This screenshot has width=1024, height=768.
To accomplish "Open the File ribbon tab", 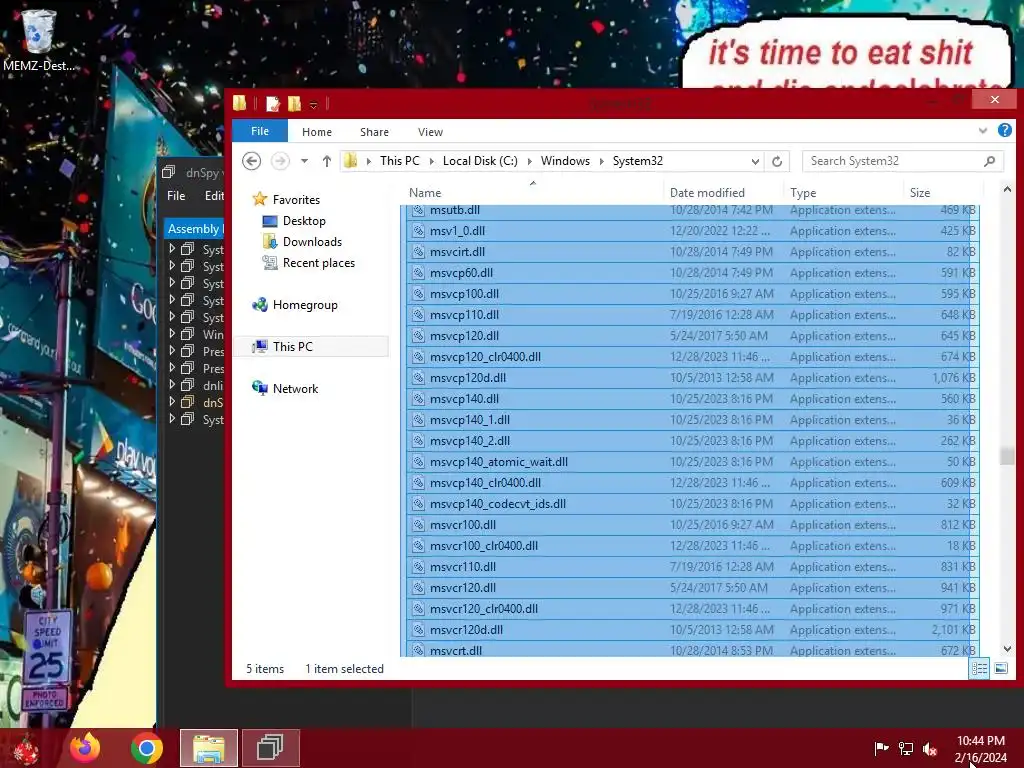I will [260, 131].
